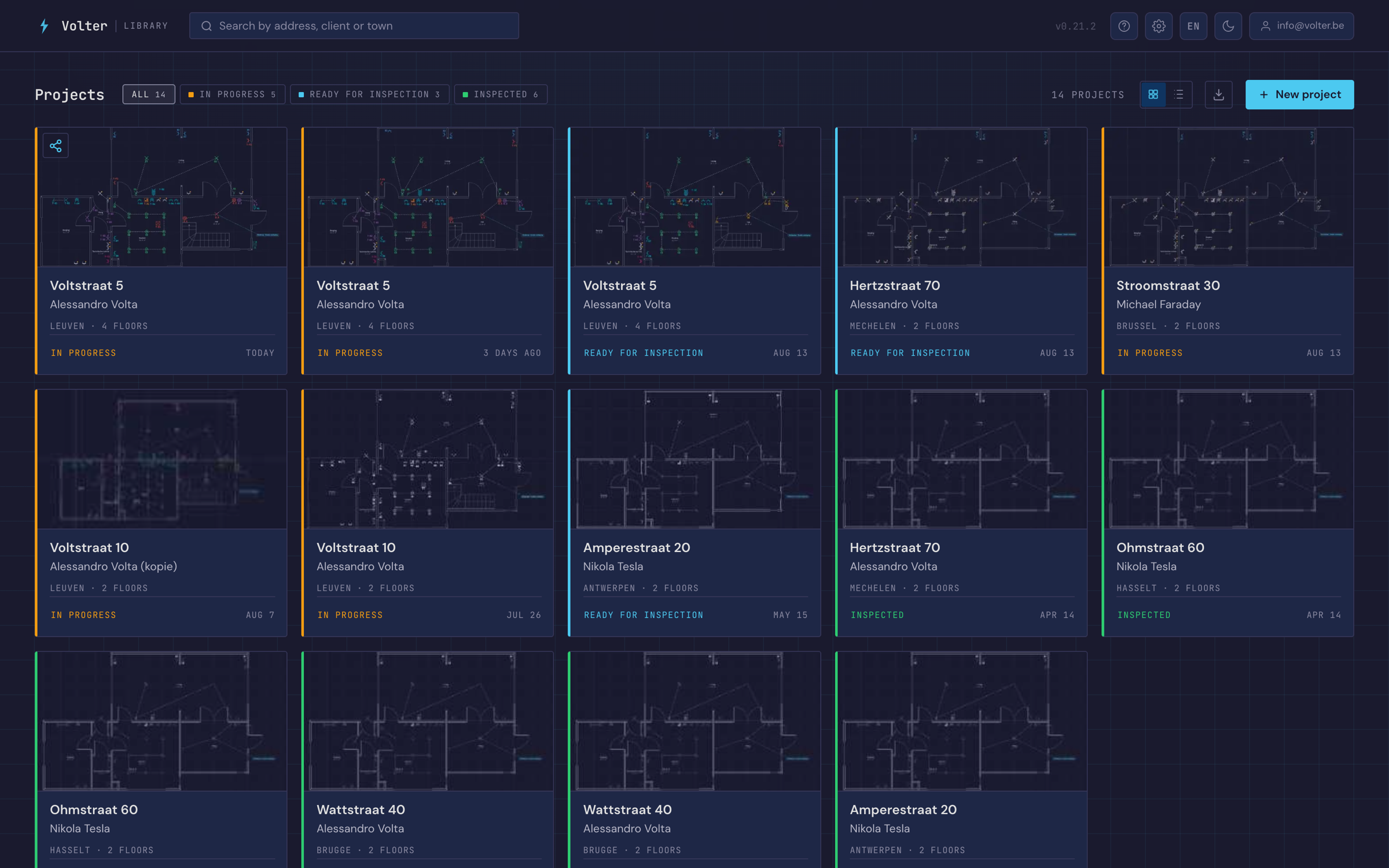
Task: Focus the address, client or town search field
Action: [x=354, y=26]
